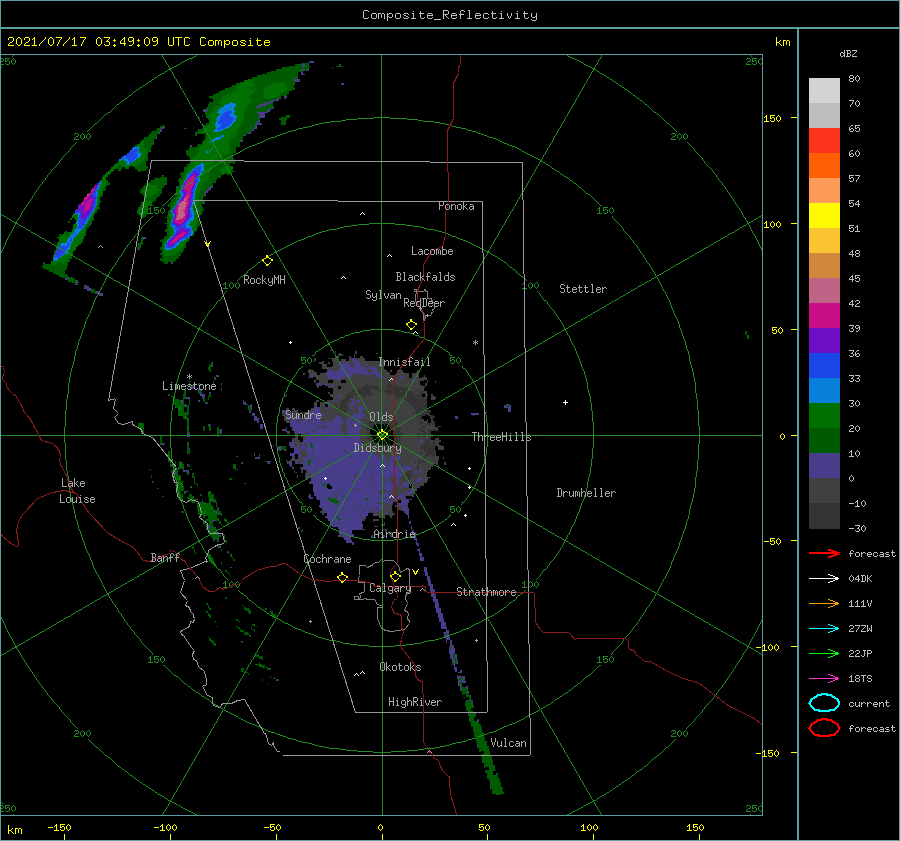Image resolution: width=900 pixels, height=841 pixels.
Task: Click the magenta 39-42 dBZ swatch
Action: (x=824, y=315)
